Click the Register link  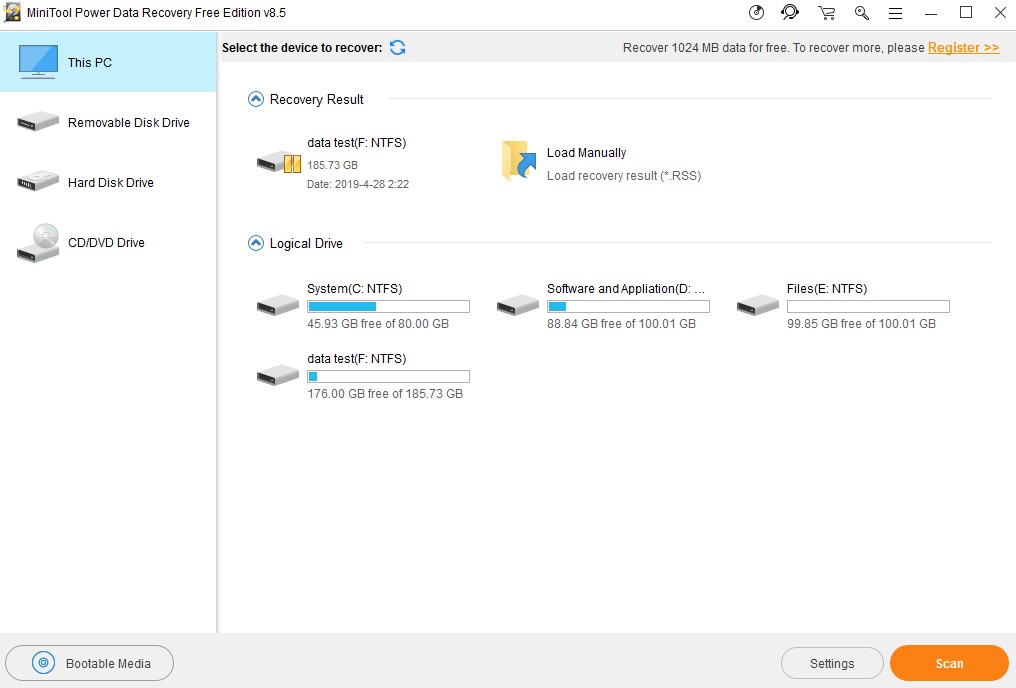tap(962, 47)
